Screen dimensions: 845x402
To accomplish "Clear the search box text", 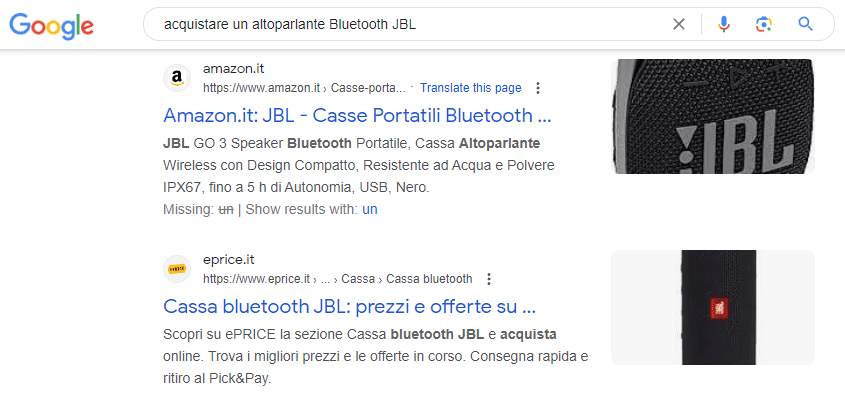I will [x=679, y=24].
